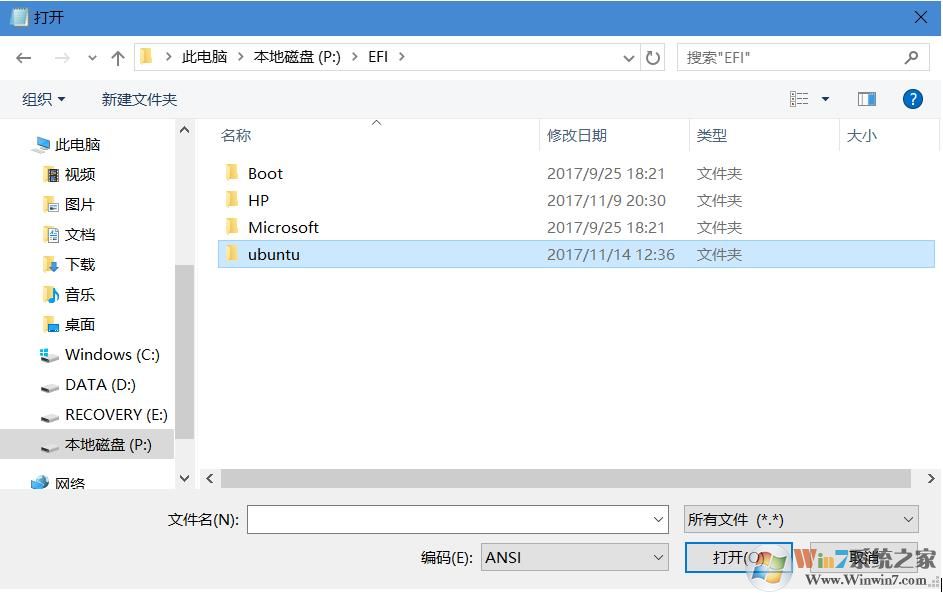Select the Boot folder

[576, 173]
